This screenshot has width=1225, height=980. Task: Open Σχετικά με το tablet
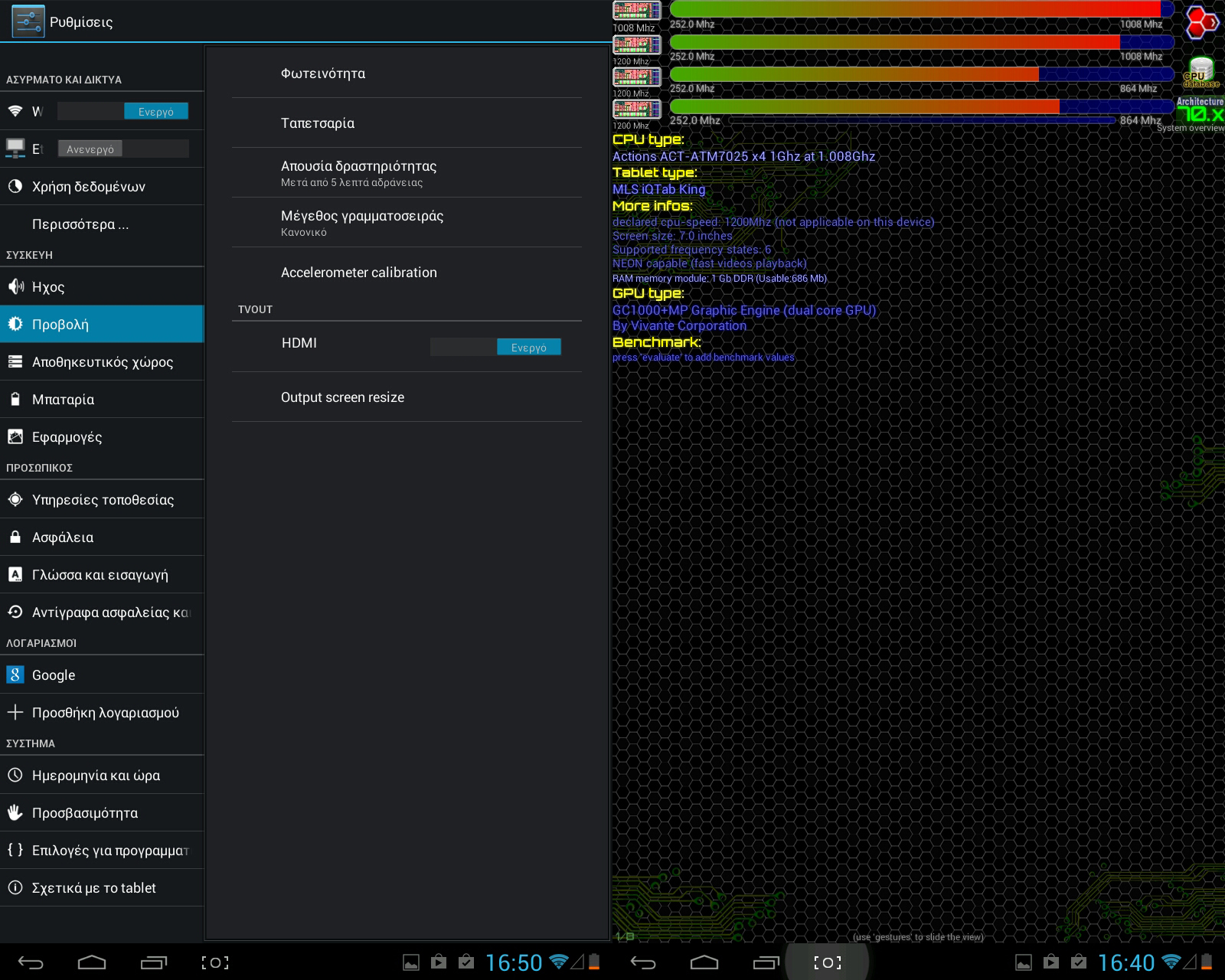pyautogui.click(x=102, y=887)
